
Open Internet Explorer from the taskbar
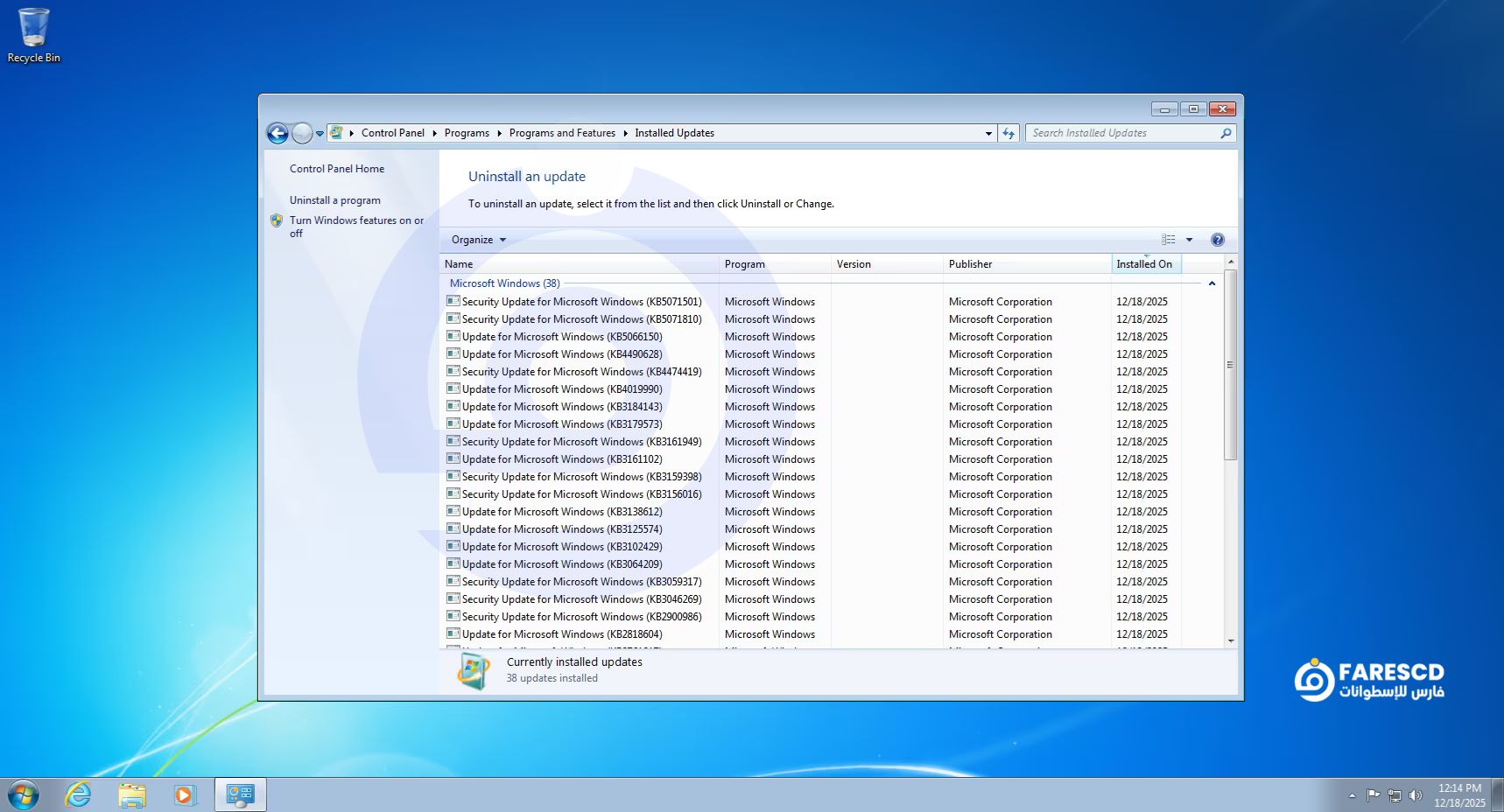pos(79,794)
